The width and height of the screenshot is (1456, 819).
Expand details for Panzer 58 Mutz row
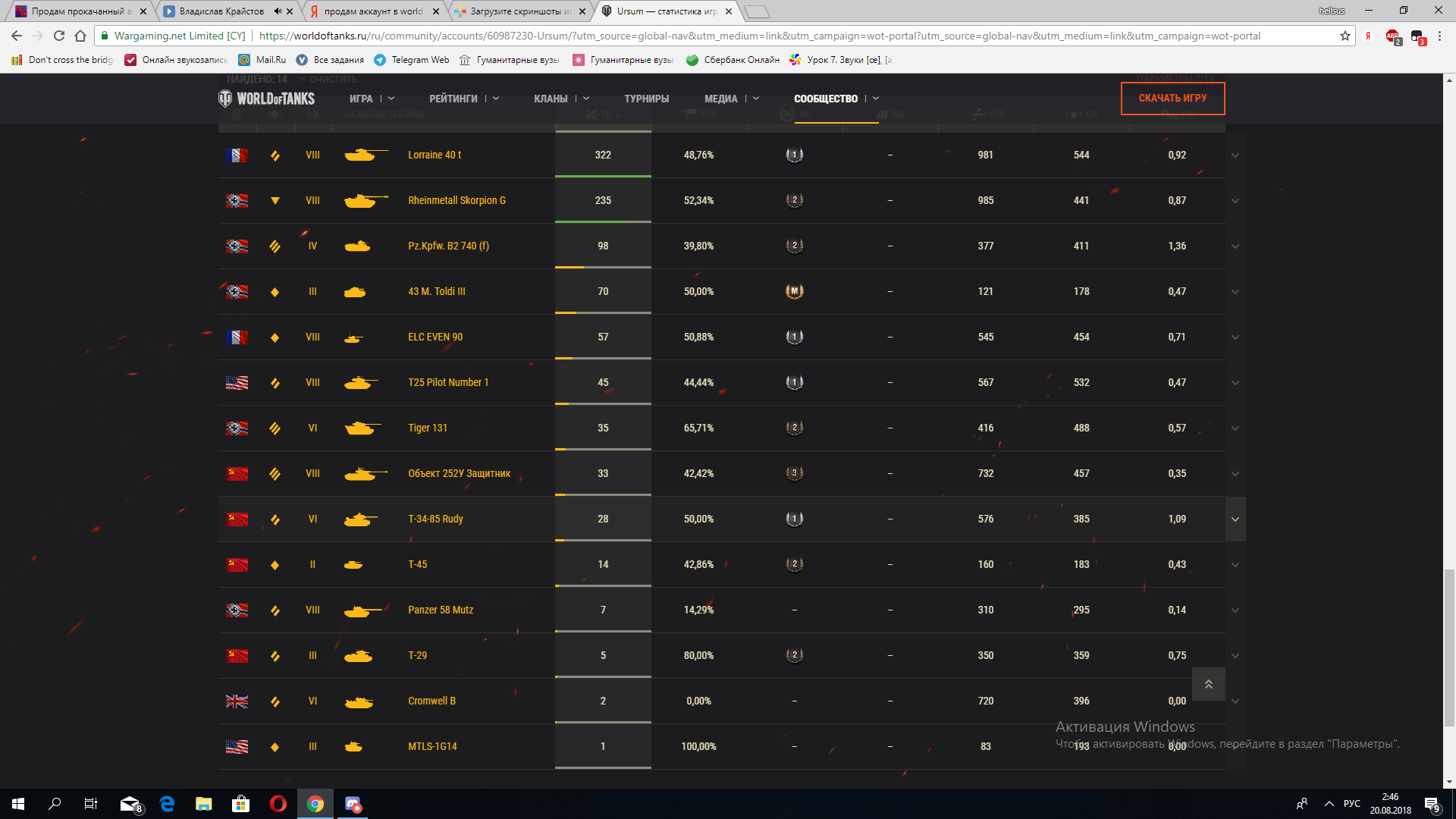[x=1235, y=610]
